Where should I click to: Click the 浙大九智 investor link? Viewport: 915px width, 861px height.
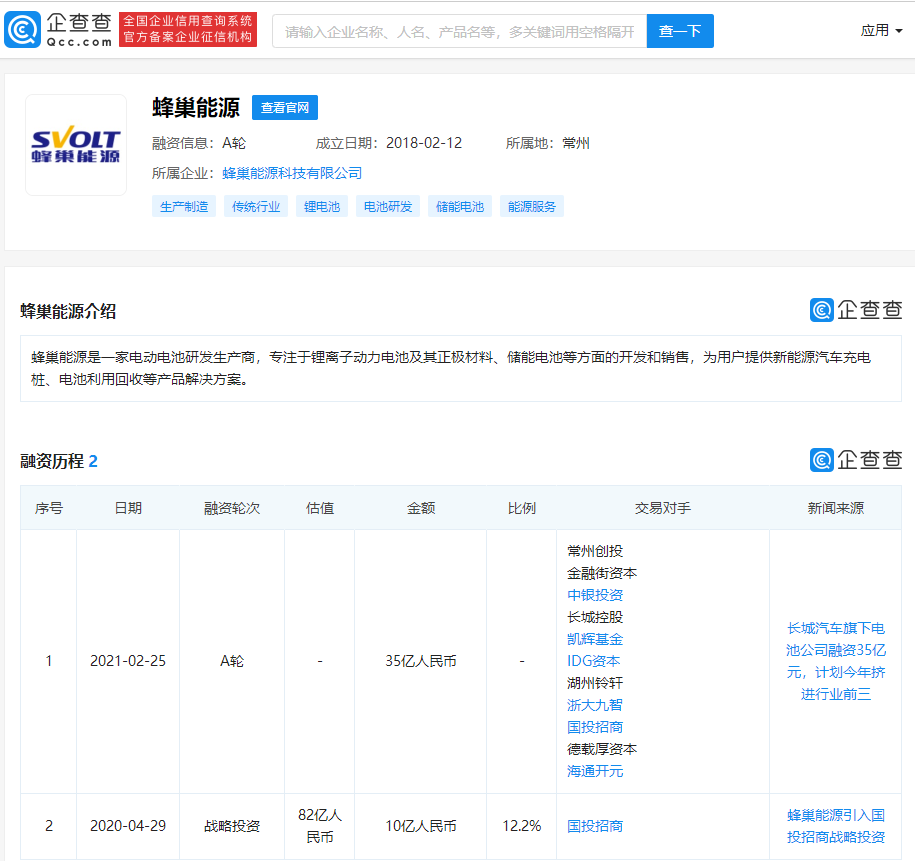[594, 704]
